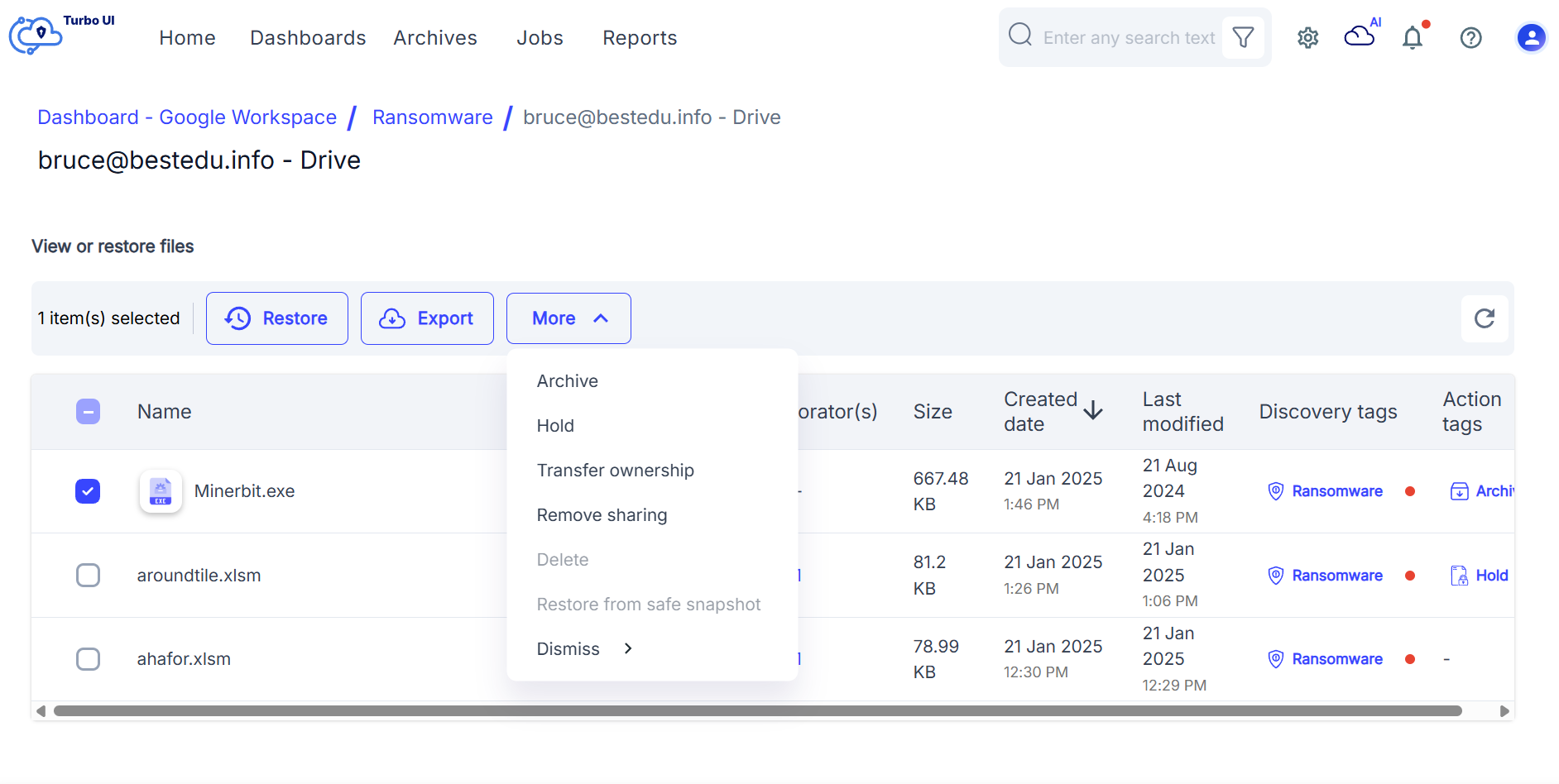Click the horizontal scrollbar of the table
Image resolution: width=1559 pixels, height=784 pixels.
757,711
